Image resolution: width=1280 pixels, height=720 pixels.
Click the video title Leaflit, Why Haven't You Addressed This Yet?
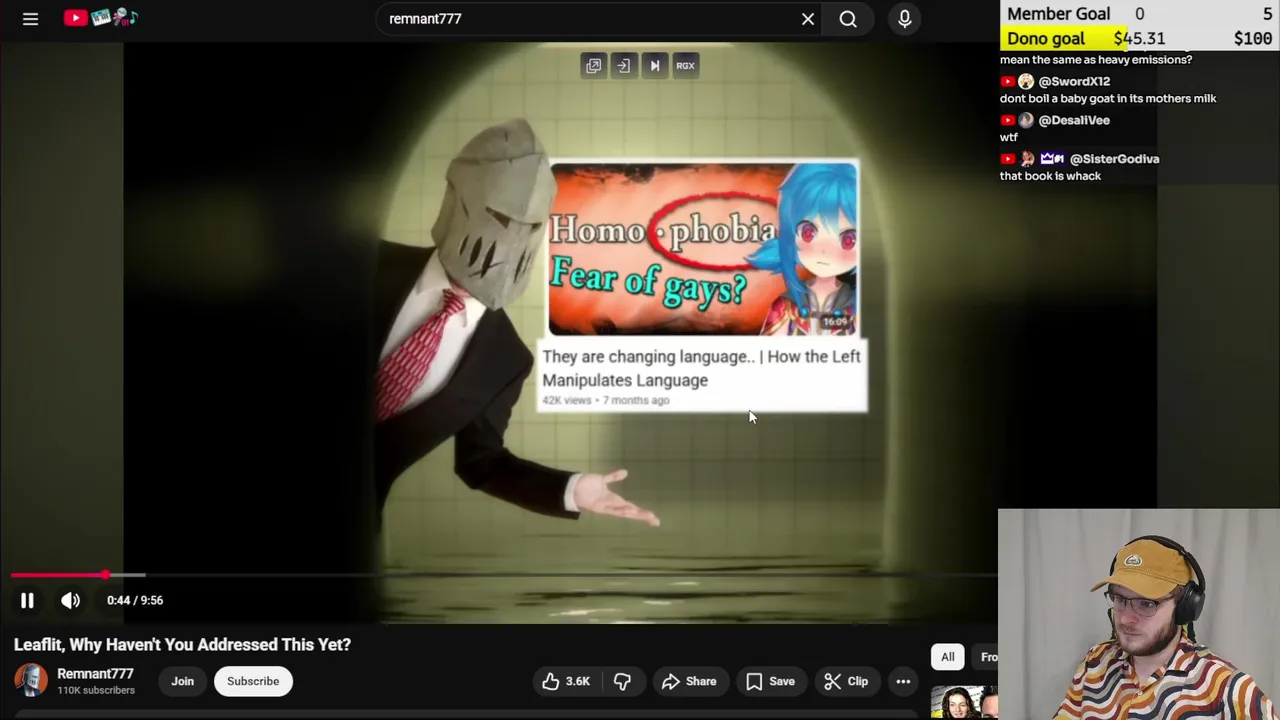pos(182,645)
